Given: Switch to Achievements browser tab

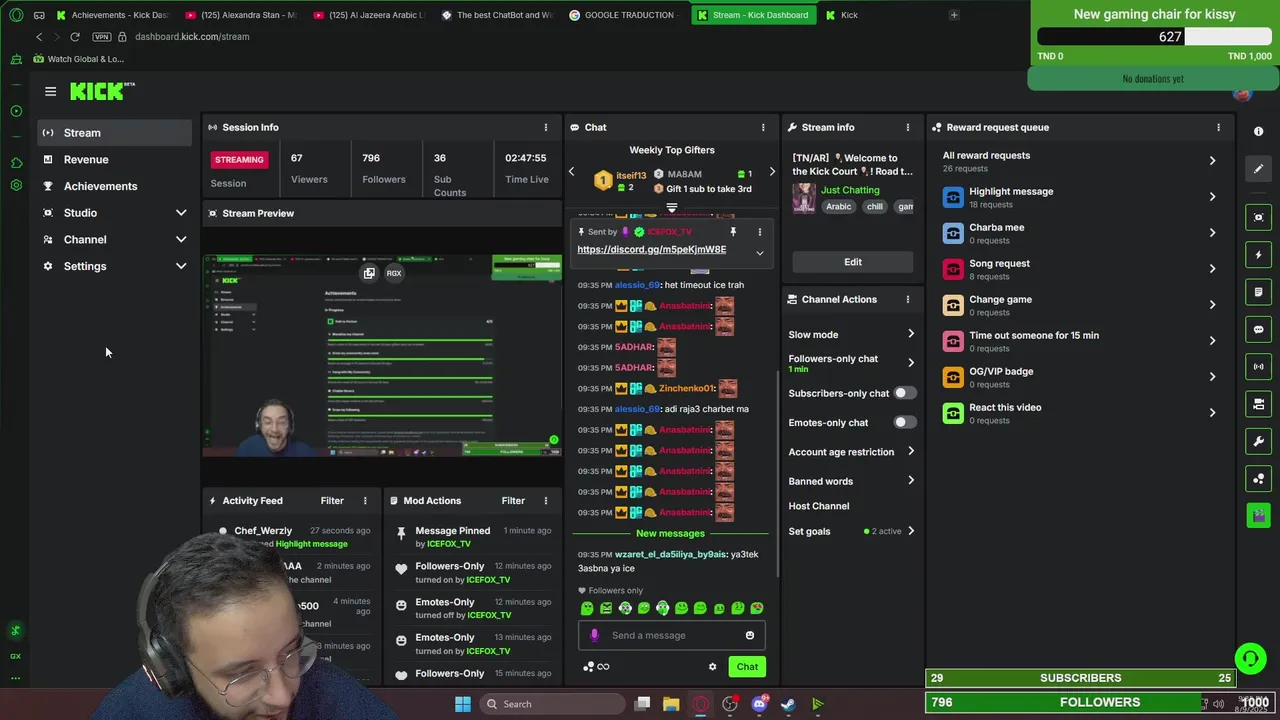Looking at the screenshot, I should click(112, 15).
